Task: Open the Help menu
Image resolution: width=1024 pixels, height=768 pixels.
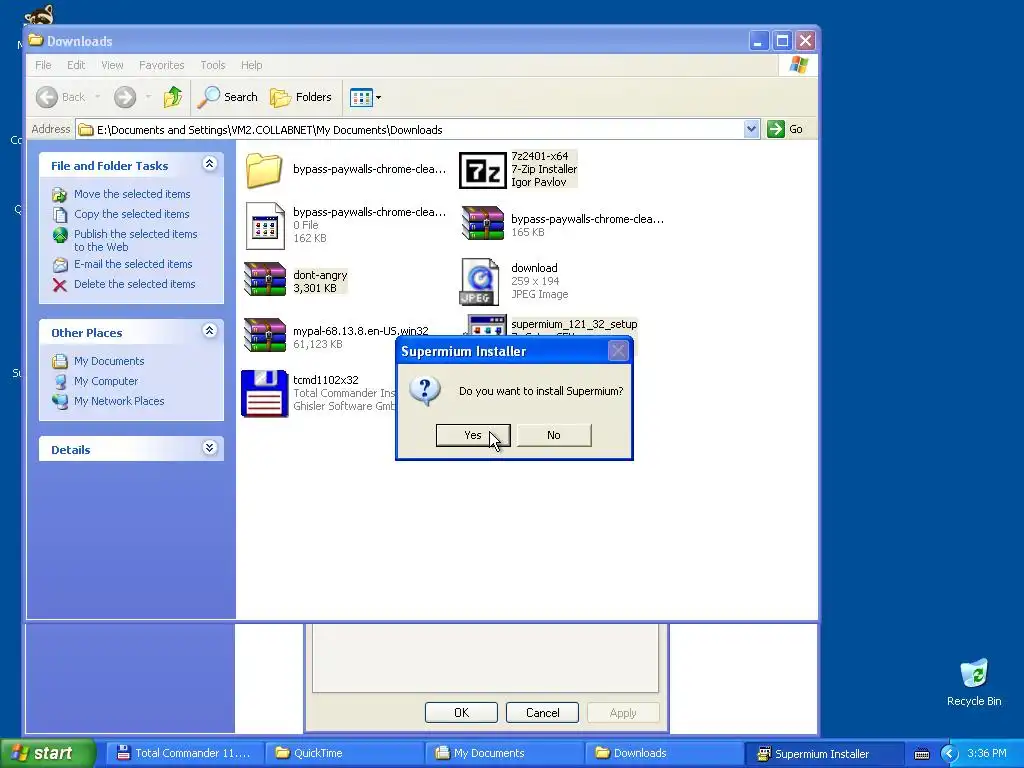Action: point(251,65)
